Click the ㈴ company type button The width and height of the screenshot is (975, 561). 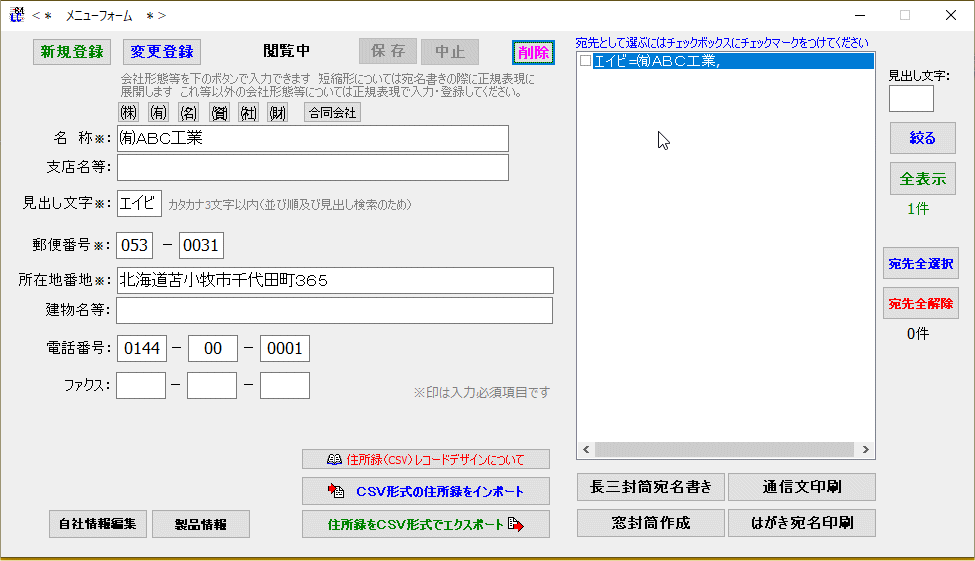point(188,113)
